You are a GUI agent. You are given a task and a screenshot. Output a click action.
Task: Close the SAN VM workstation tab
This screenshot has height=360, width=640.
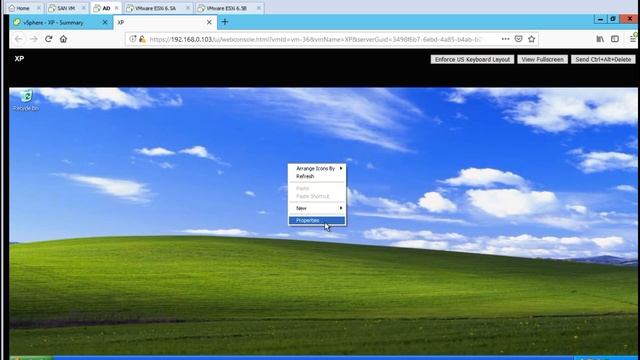pos(84,8)
